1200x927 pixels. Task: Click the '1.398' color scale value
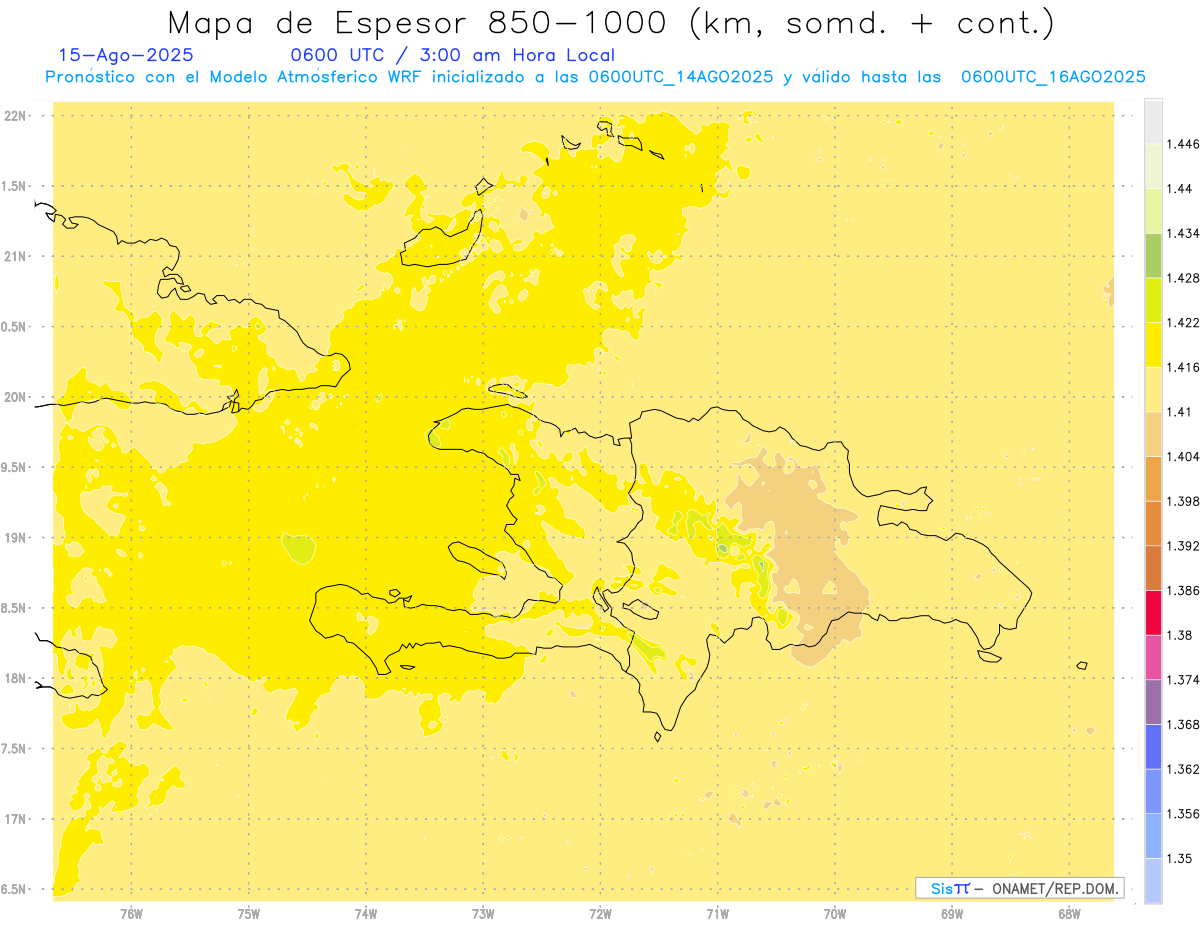[1184, 501]
